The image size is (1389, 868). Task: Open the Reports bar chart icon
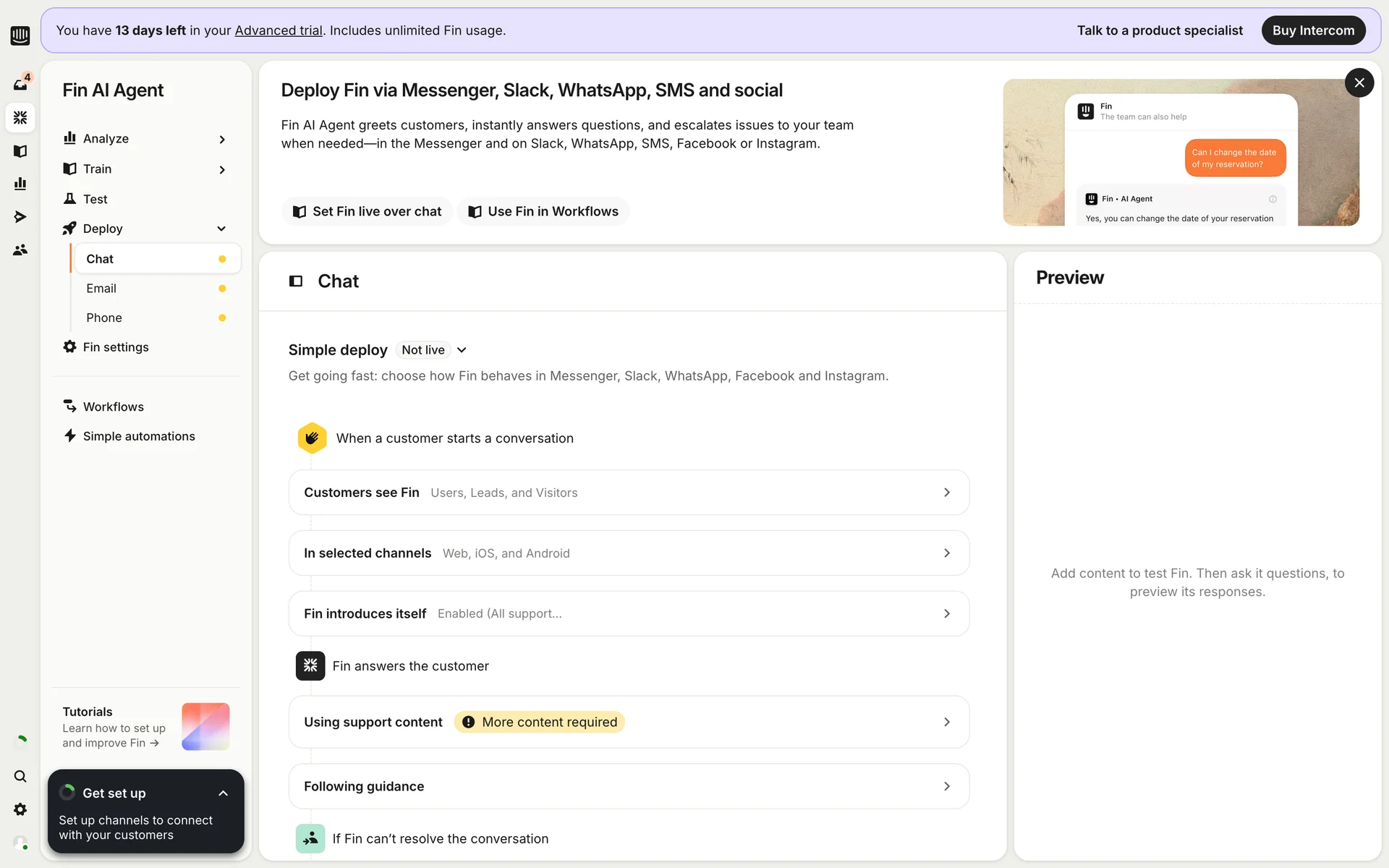[x=20, y=184]
